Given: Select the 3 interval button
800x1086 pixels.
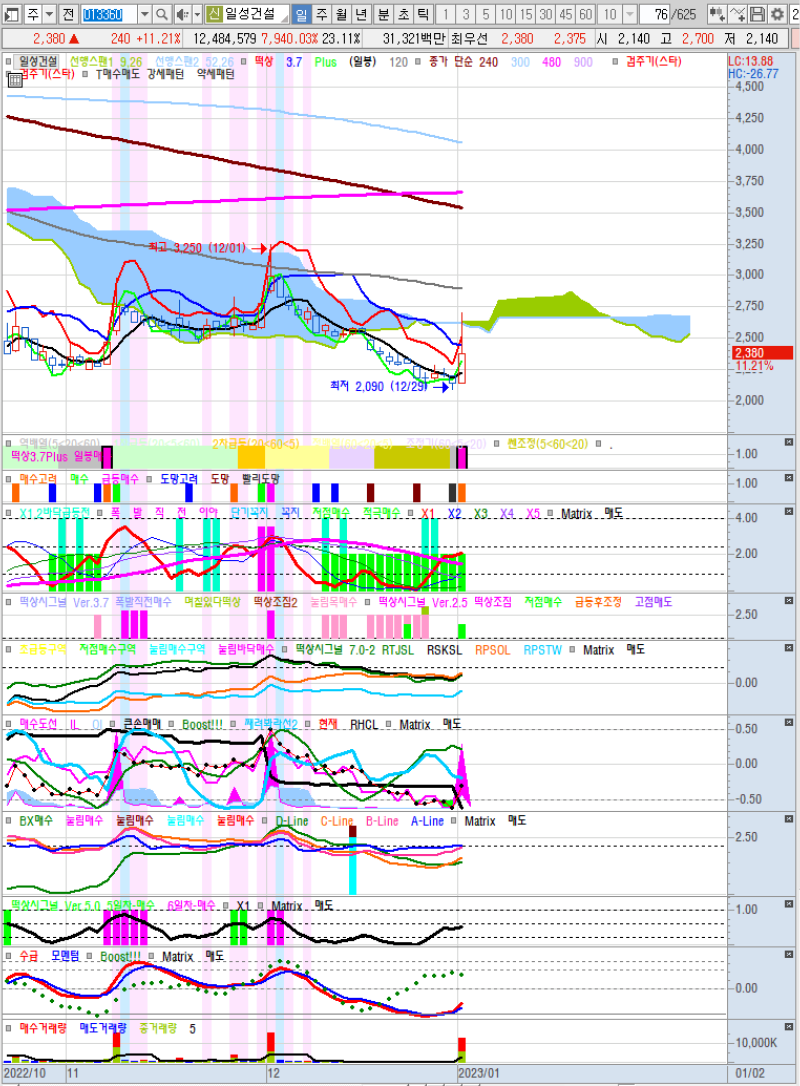Looking at the screenshot, I should [466, 14].
